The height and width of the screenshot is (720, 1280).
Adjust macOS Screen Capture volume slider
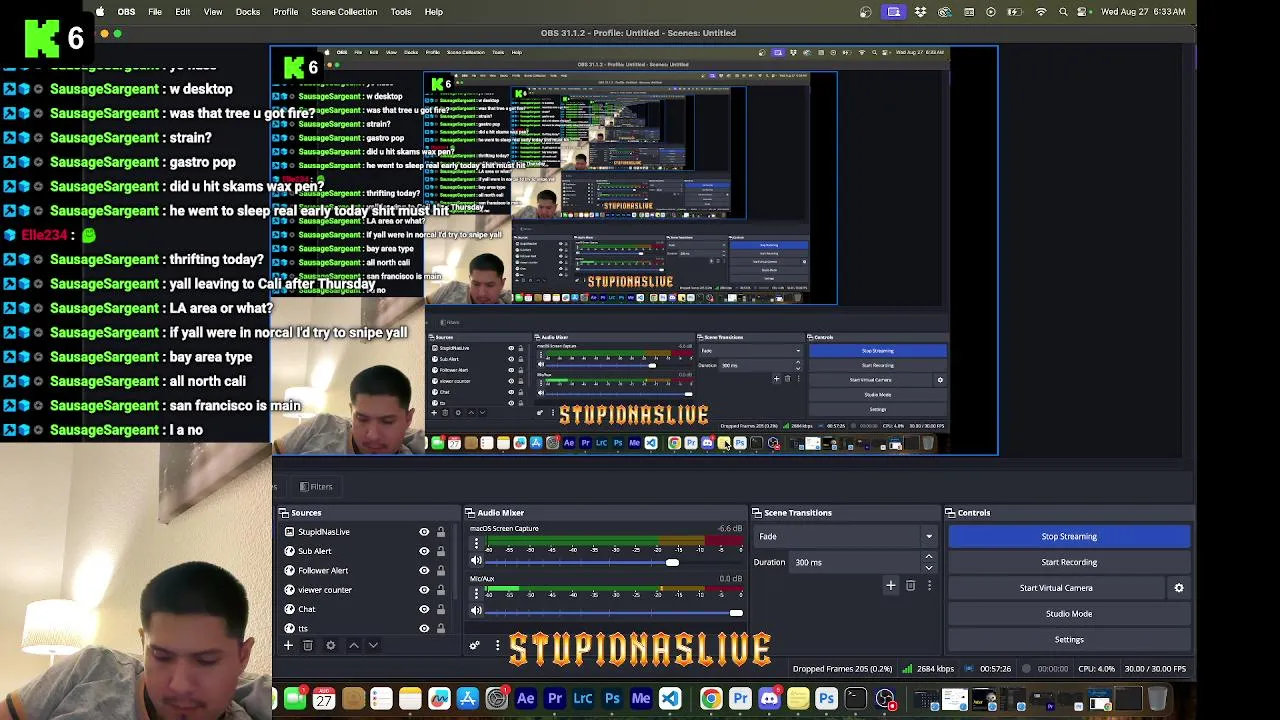tap(672, 562)
